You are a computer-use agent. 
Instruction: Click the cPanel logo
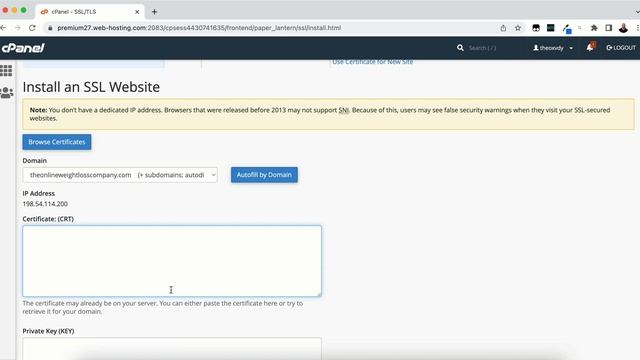pos(23,48)
